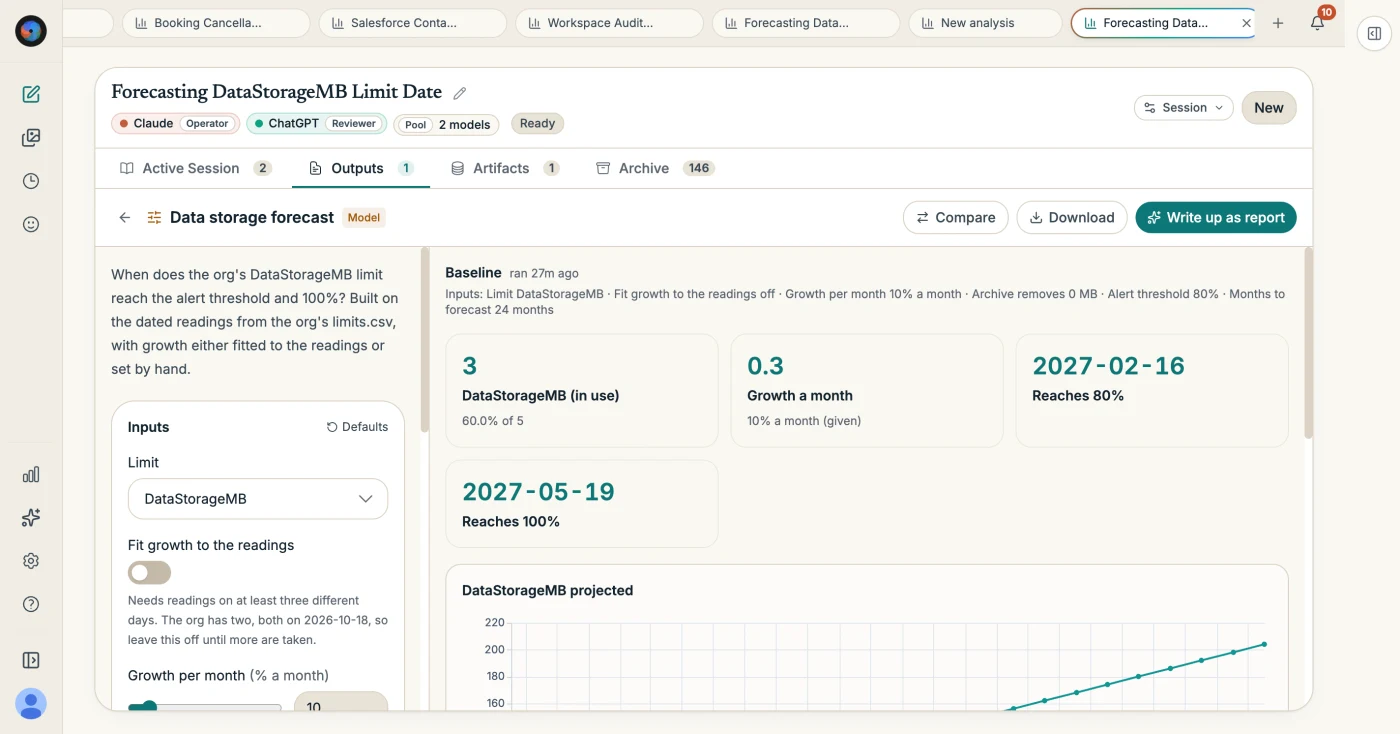Click the Compare button
The width and height of the screenshot is (1400, 734).
[955, 217]
